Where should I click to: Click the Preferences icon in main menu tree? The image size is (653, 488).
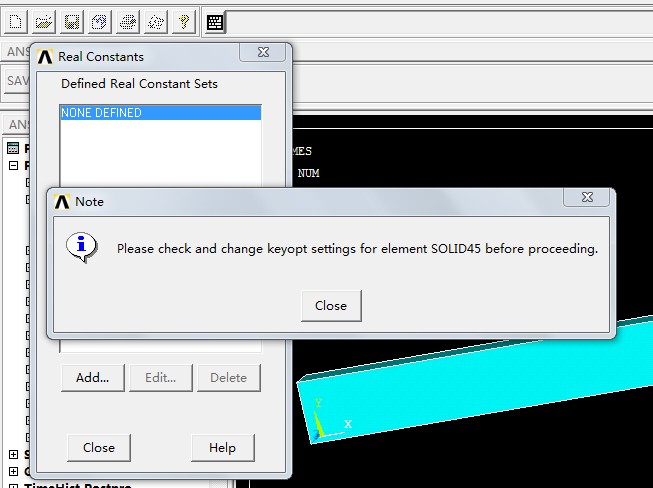click(13, 148)
